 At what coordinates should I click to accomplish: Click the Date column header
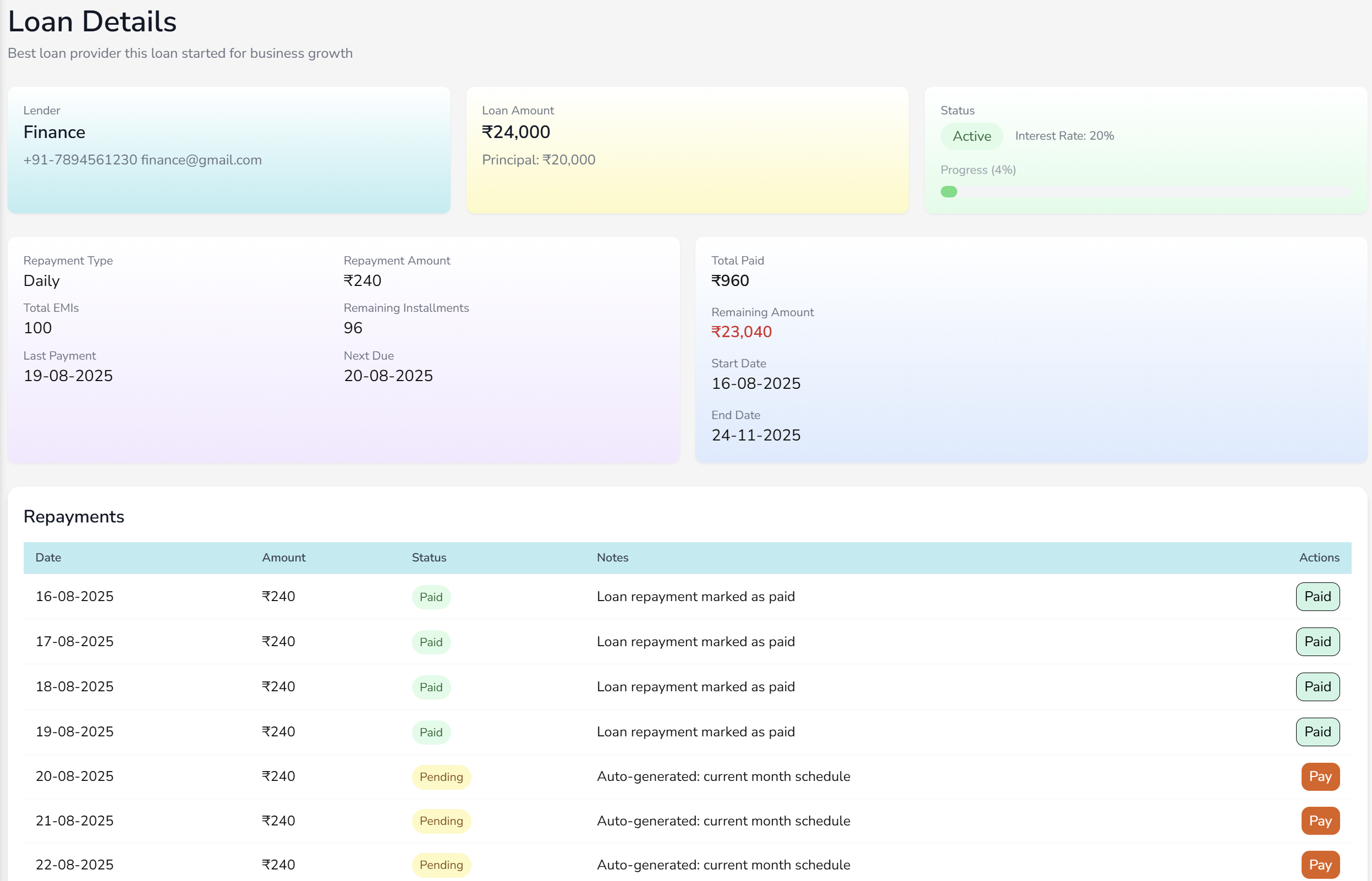coord(48,557)
